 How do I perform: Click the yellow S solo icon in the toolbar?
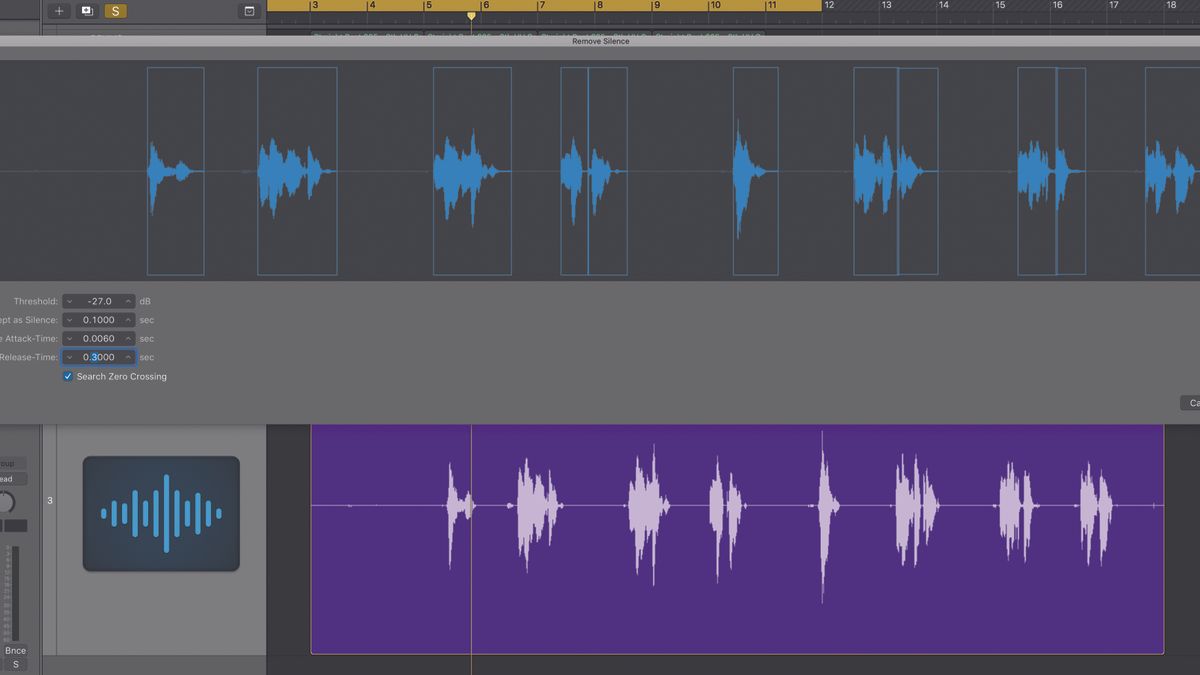click(x=116, y=11)
